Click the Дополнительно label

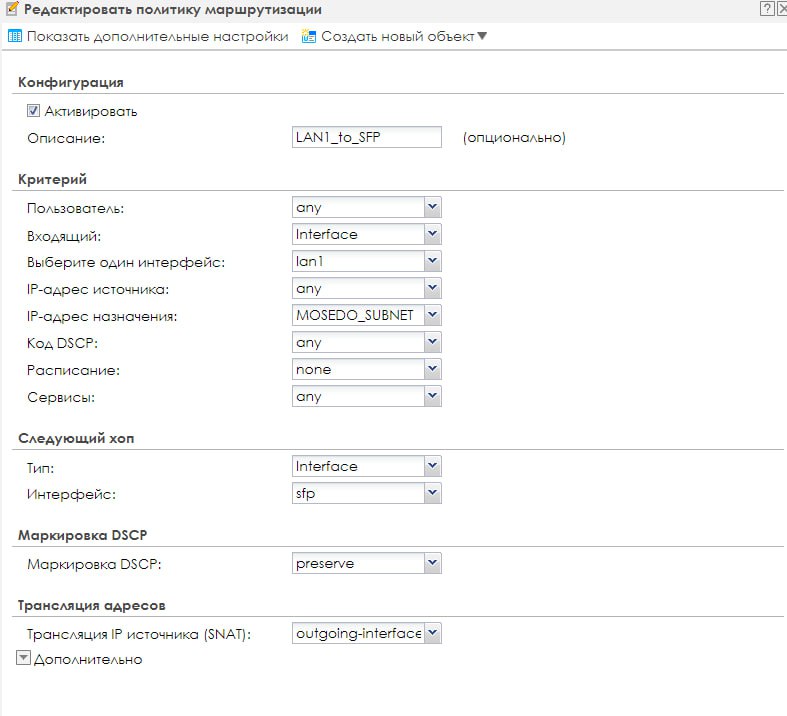[88, 659]
